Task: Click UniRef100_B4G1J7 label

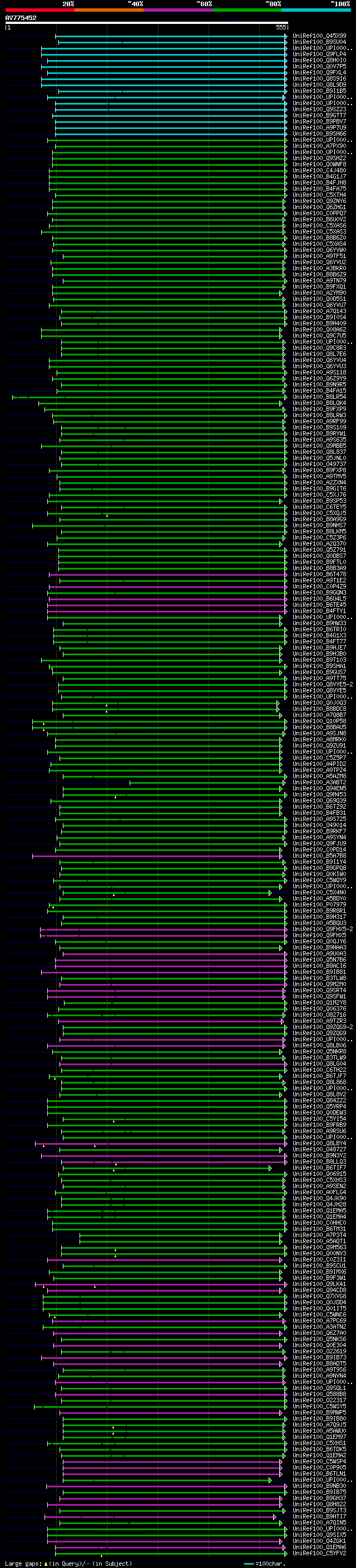Action: 319,176
